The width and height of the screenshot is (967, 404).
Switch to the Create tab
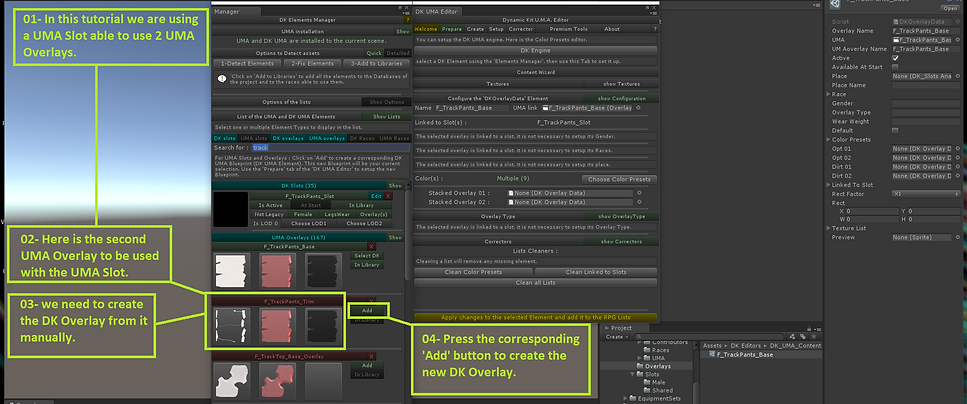(475, 29)
